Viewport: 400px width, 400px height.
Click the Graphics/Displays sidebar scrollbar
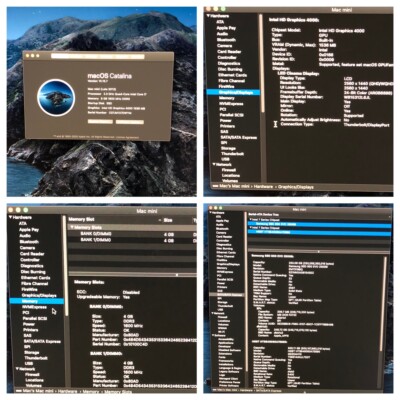[262, 63]
